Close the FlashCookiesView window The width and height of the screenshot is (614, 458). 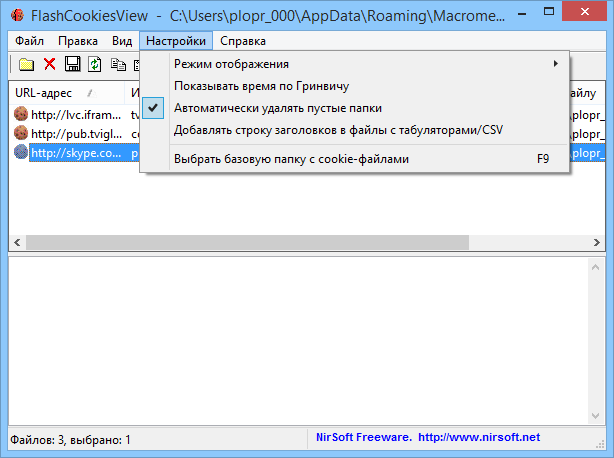click(585, 12)
